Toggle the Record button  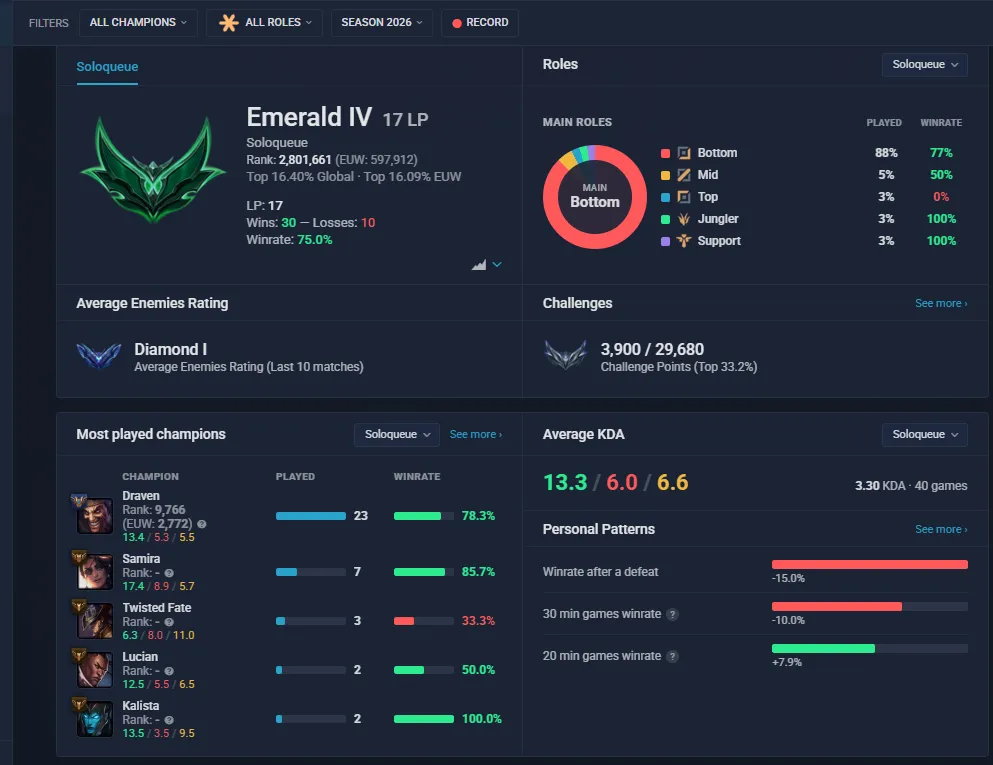[480, 23]
